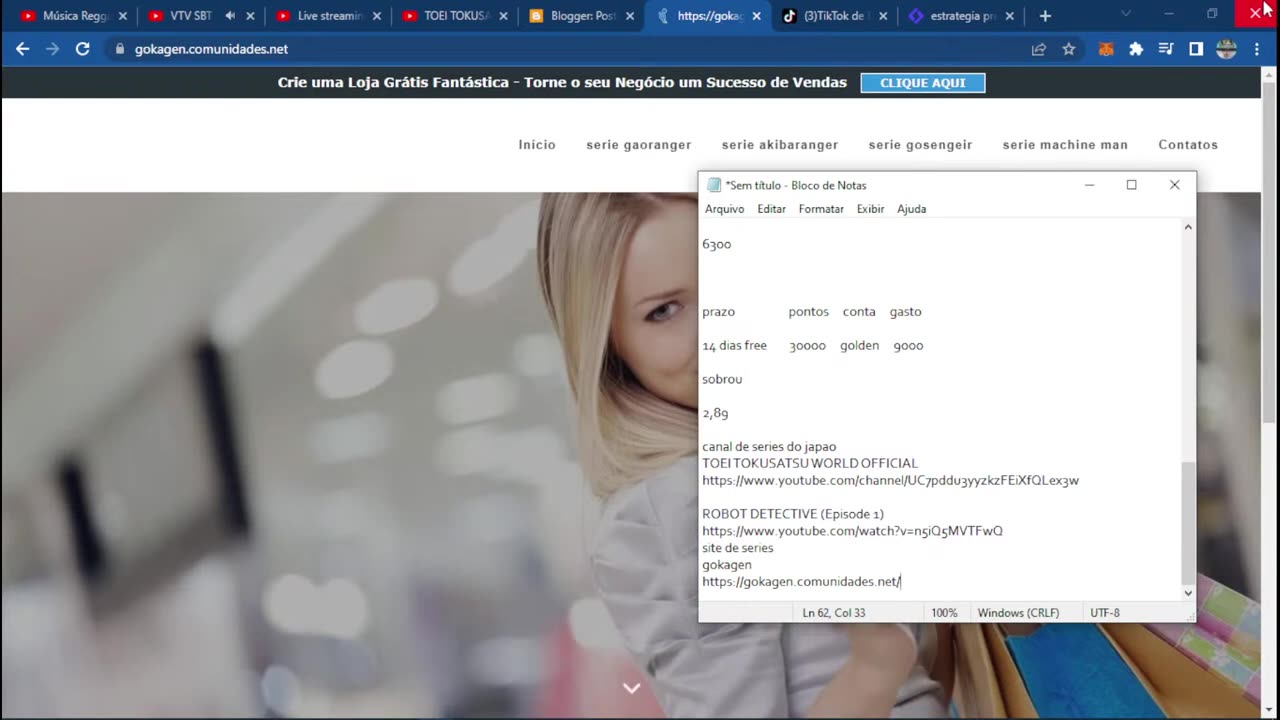
Task: Open Notepad's Formatar menu
Action: [x=821, y=209]
